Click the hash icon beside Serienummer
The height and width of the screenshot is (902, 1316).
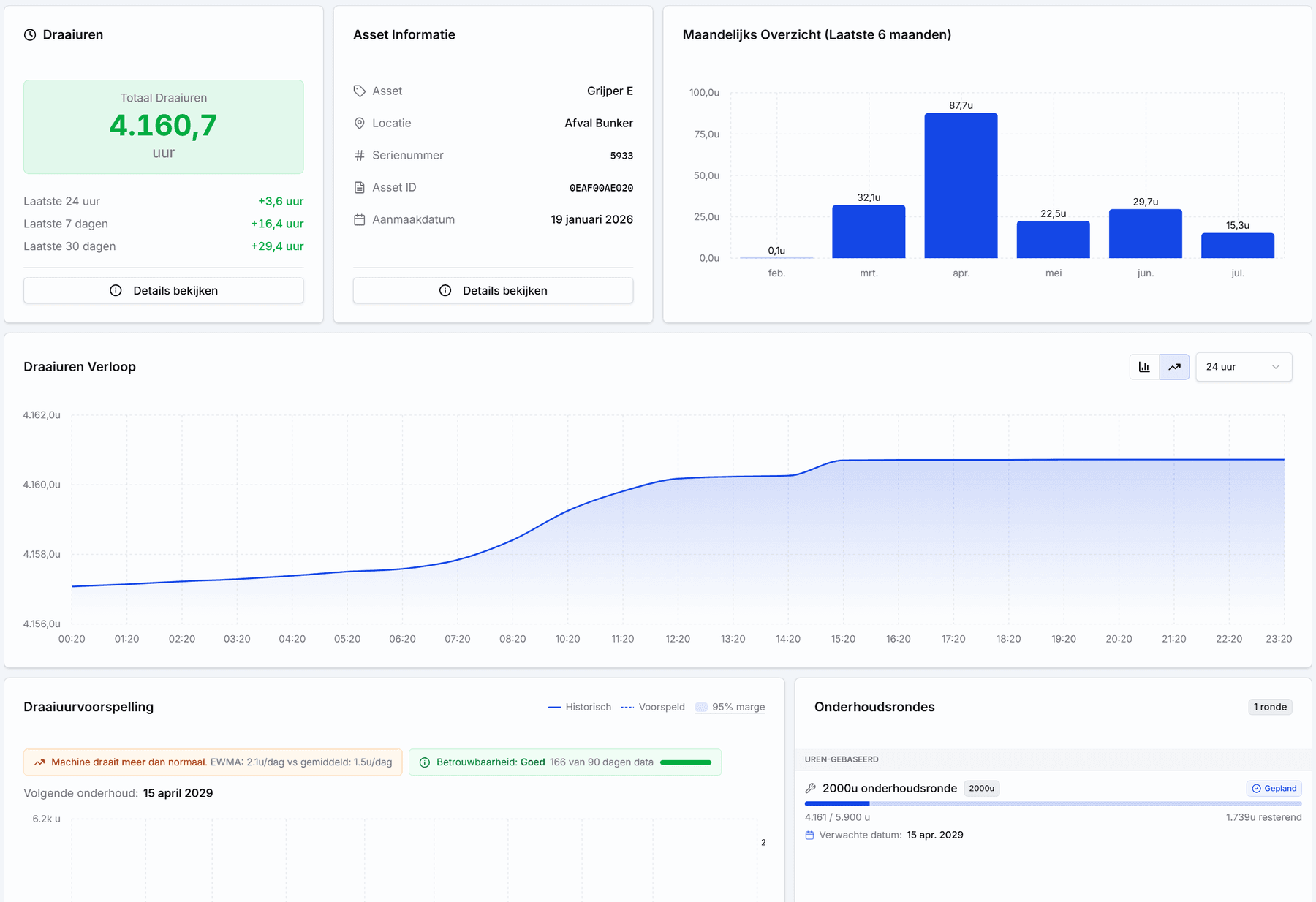coord(360,156)
